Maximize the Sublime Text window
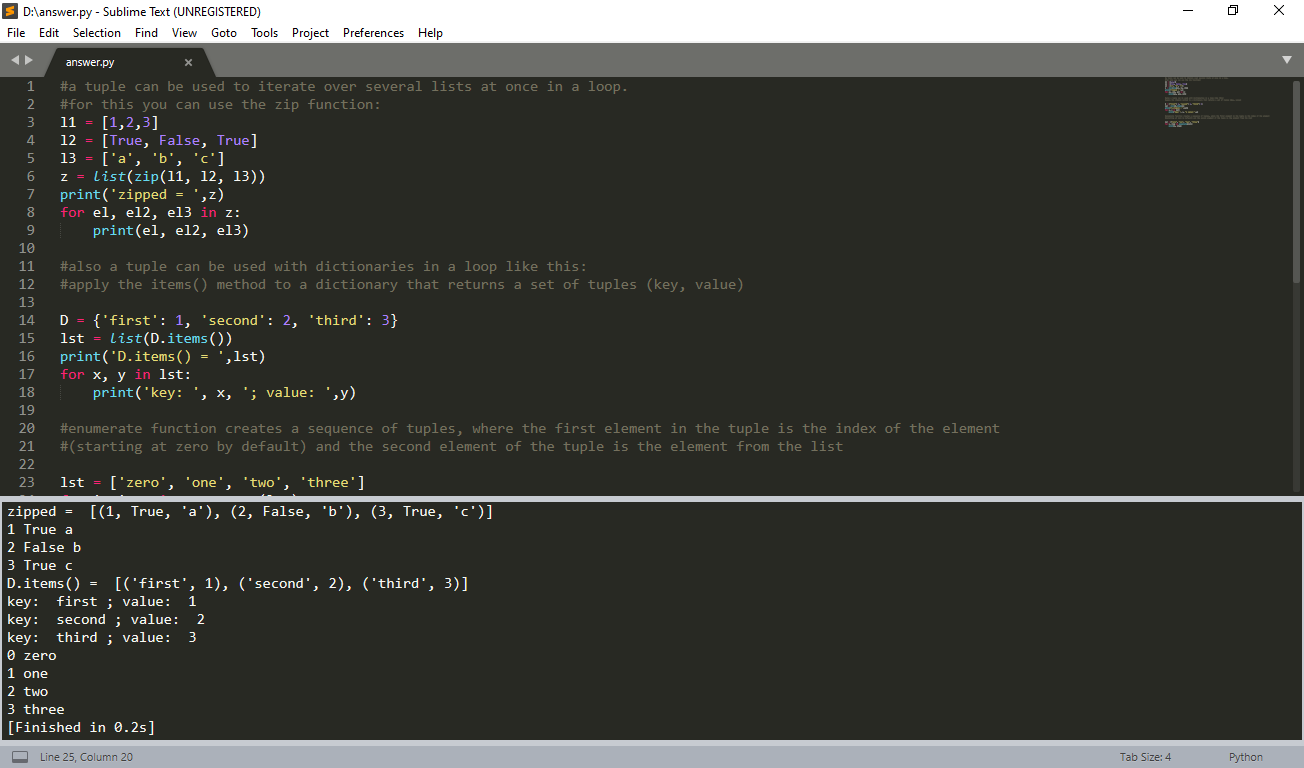 (1232, 11)
